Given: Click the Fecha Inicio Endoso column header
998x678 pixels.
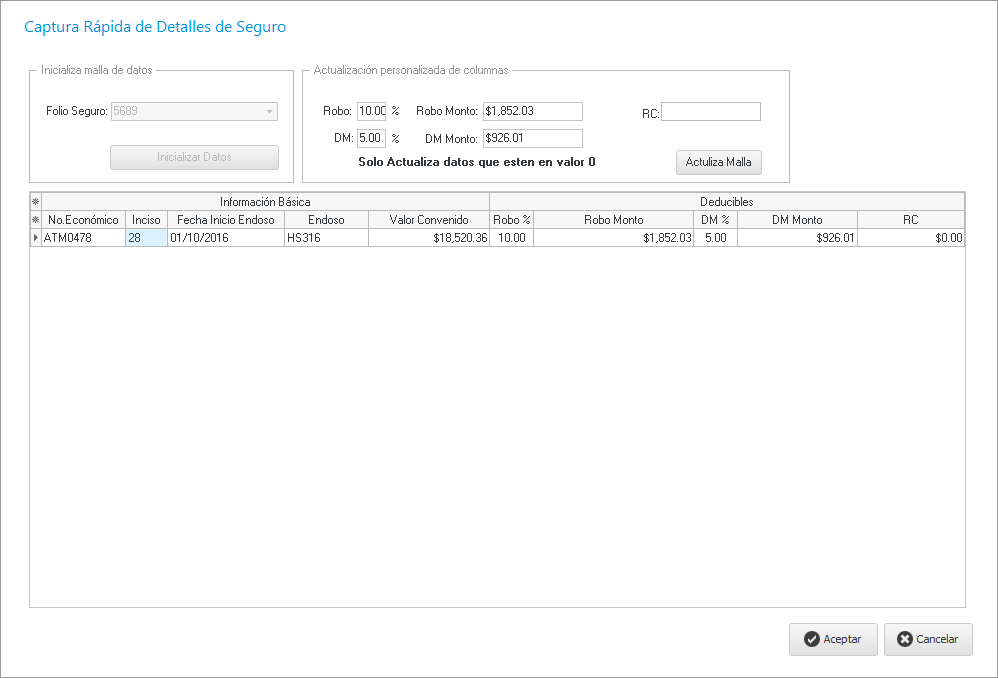Looking at the screenshot, I should point(226,219).
